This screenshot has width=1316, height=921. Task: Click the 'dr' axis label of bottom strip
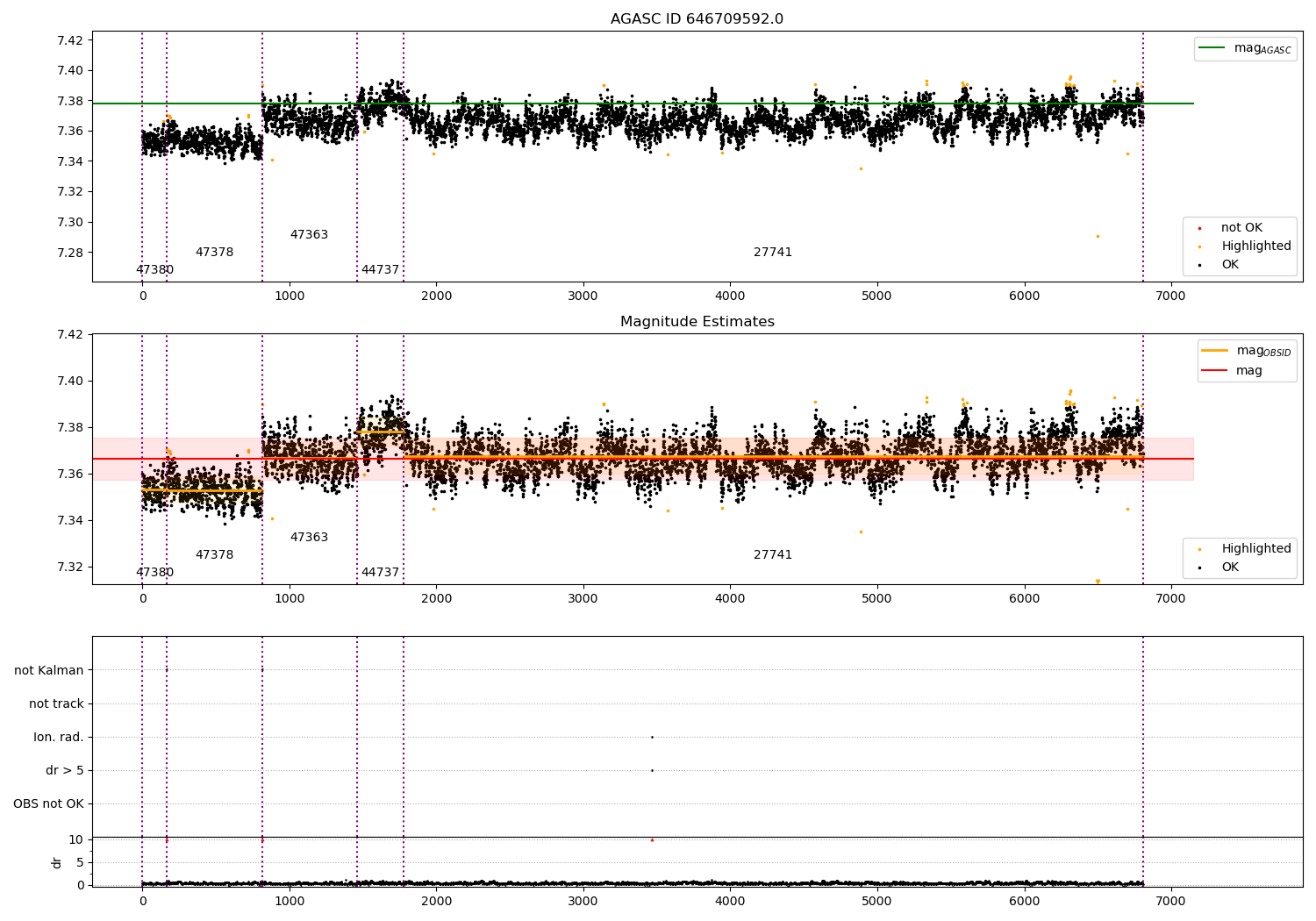pyautogui.click(x=57, y=862)
